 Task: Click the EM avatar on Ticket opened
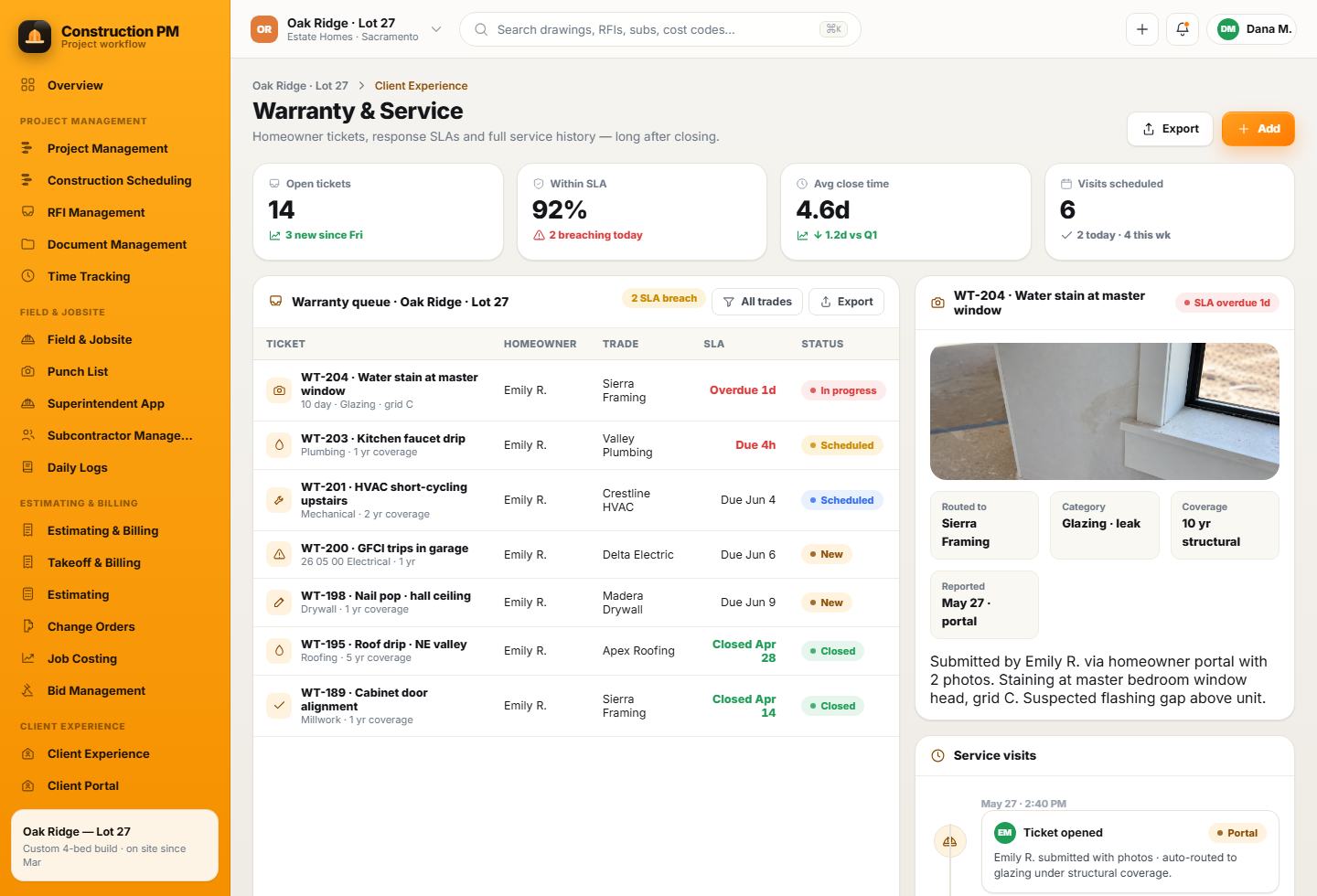point(1005,833)
